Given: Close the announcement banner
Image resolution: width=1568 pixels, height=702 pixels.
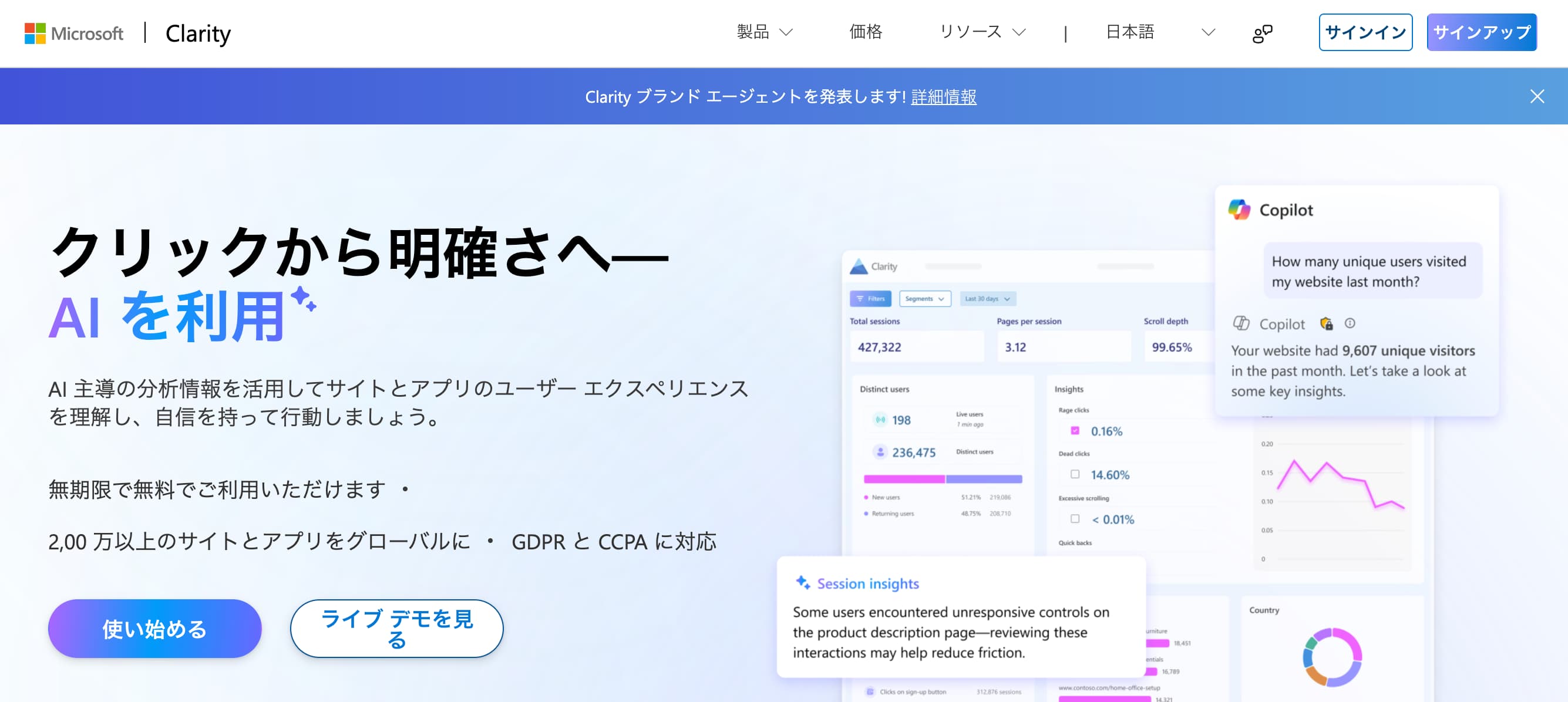Looking at the screenshot, I should 1537,96.
